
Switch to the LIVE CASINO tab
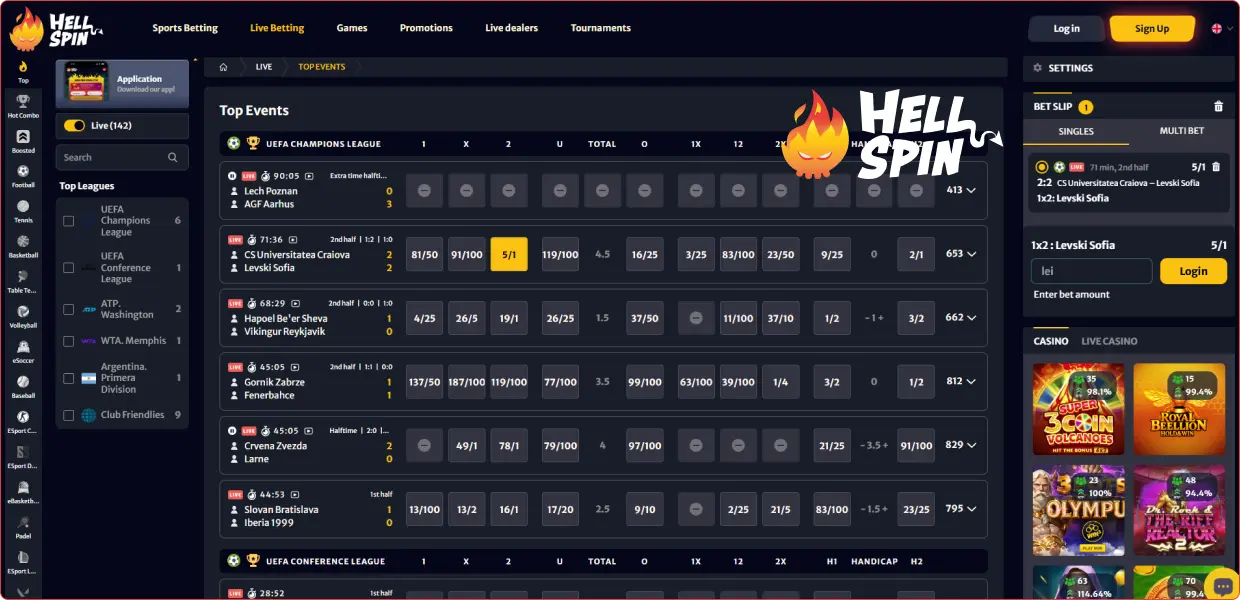[1109, 341]
